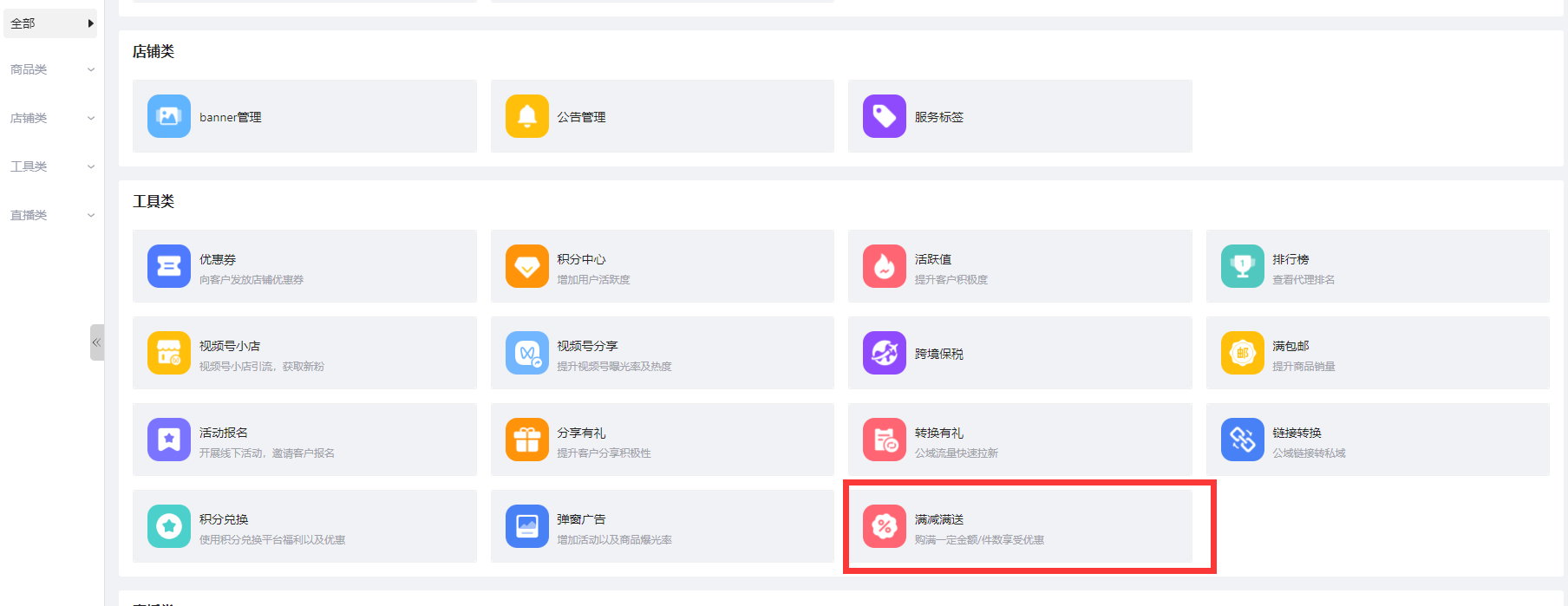Open the 分享有礼 gift box icon
The height and width of the screenshot is (606, 1568).
coord(526,440)
